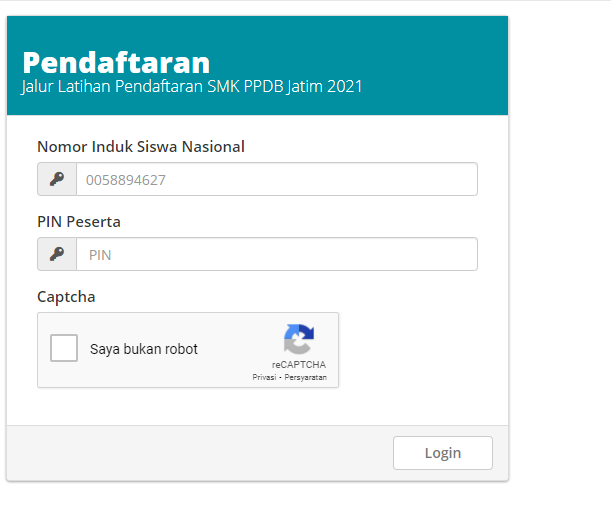Open the reCAPTCHA Persyaratan link

tap(306, 377)
